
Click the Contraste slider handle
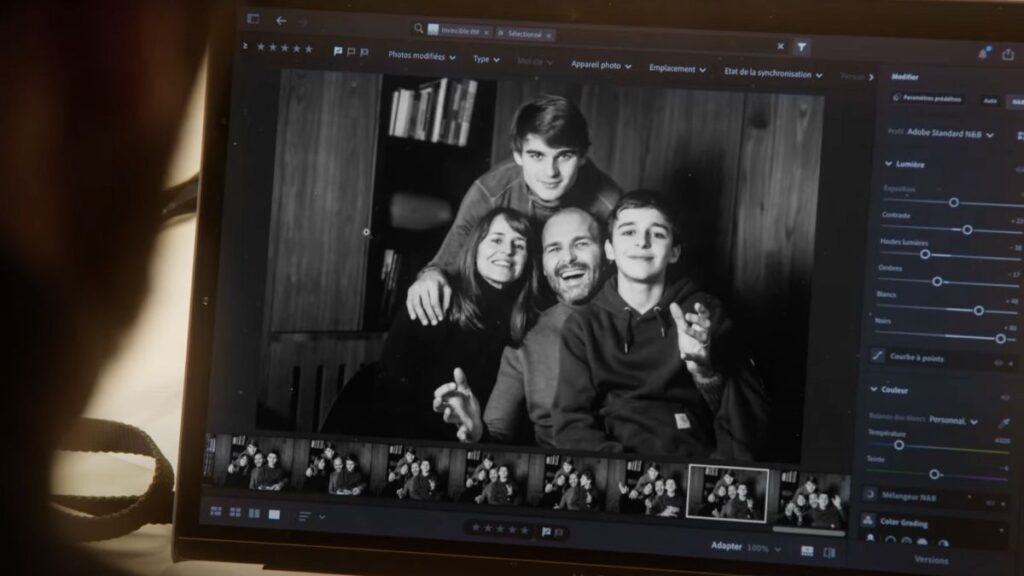click(967, 230)
